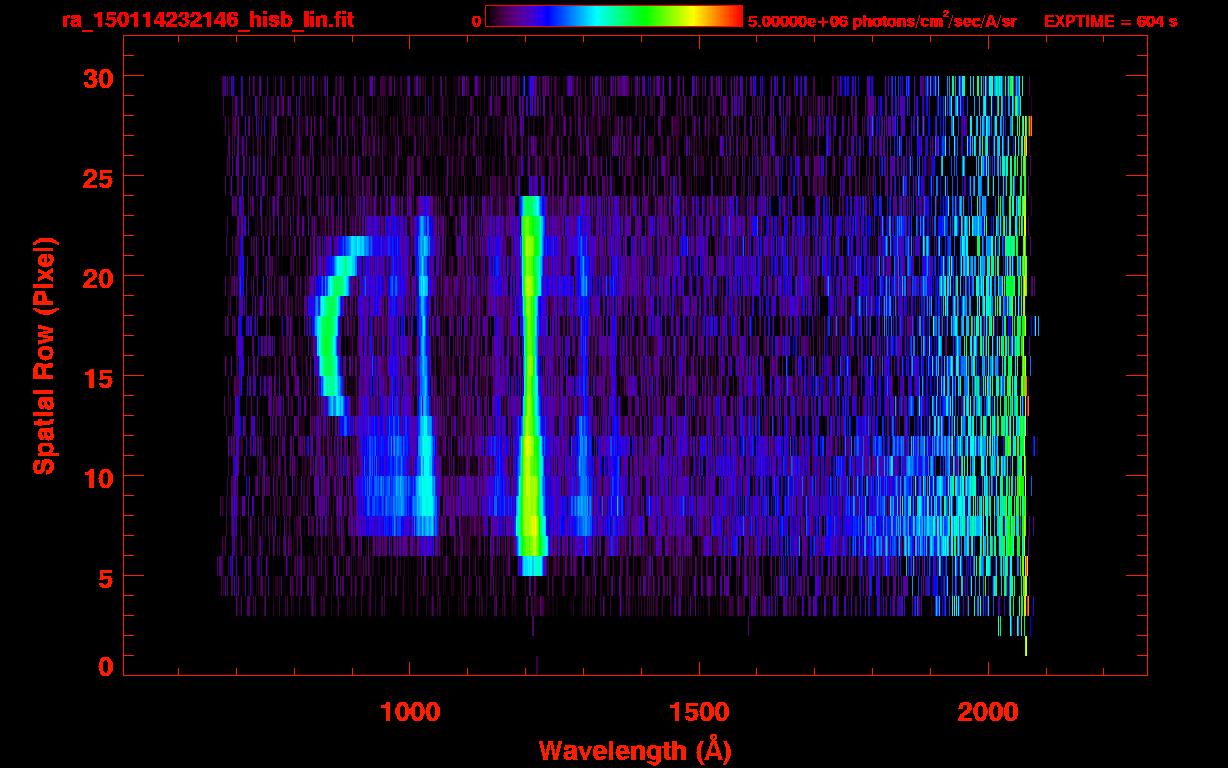Click the rainbow color scale bar
This screenshot has height=768, width=1228.
(x=614, y=16)
